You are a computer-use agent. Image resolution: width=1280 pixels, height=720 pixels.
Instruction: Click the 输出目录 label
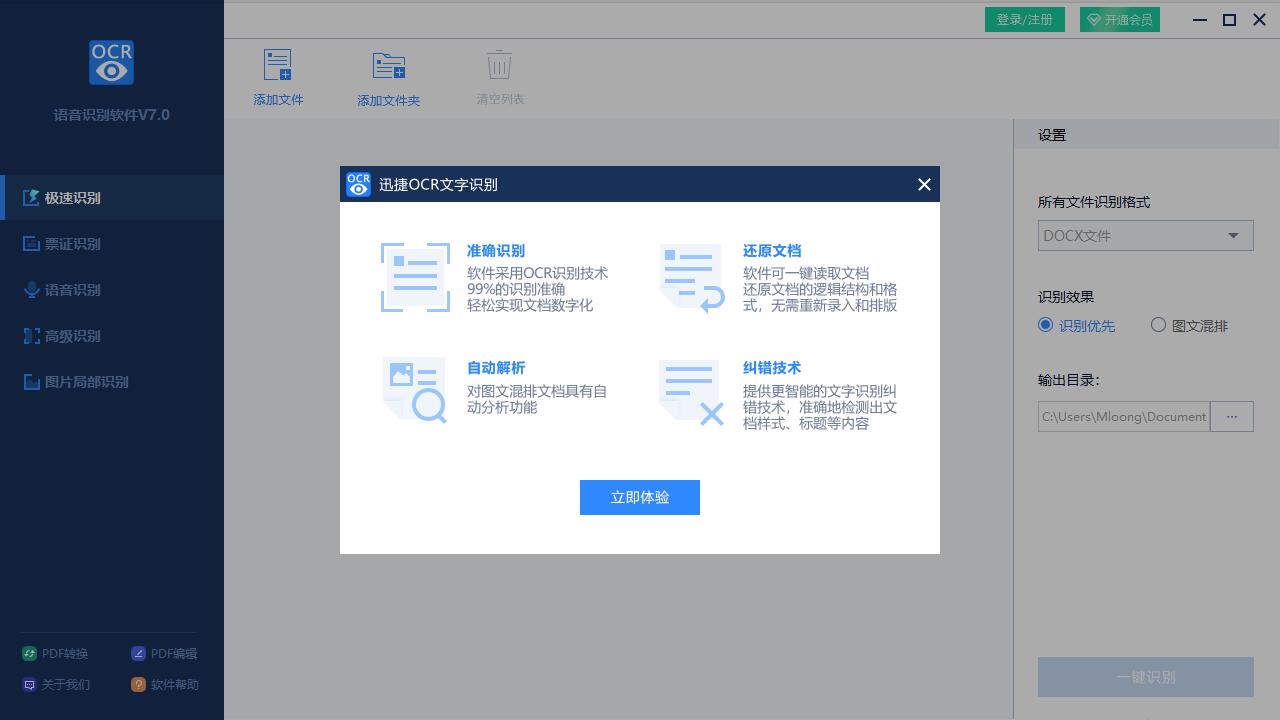click(1069, 380)
